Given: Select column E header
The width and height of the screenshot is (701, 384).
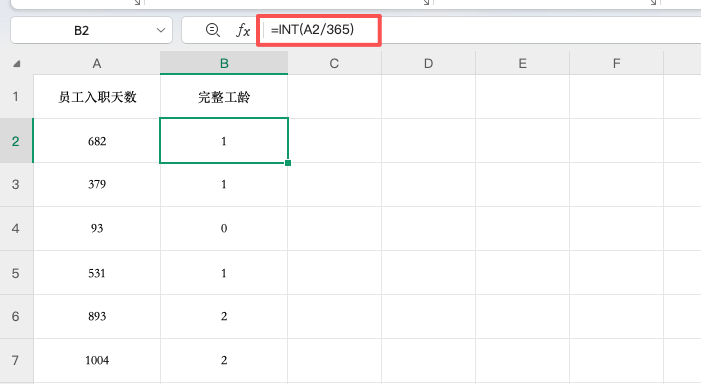Looking at the screenshot, I should (x=522, y=63).
